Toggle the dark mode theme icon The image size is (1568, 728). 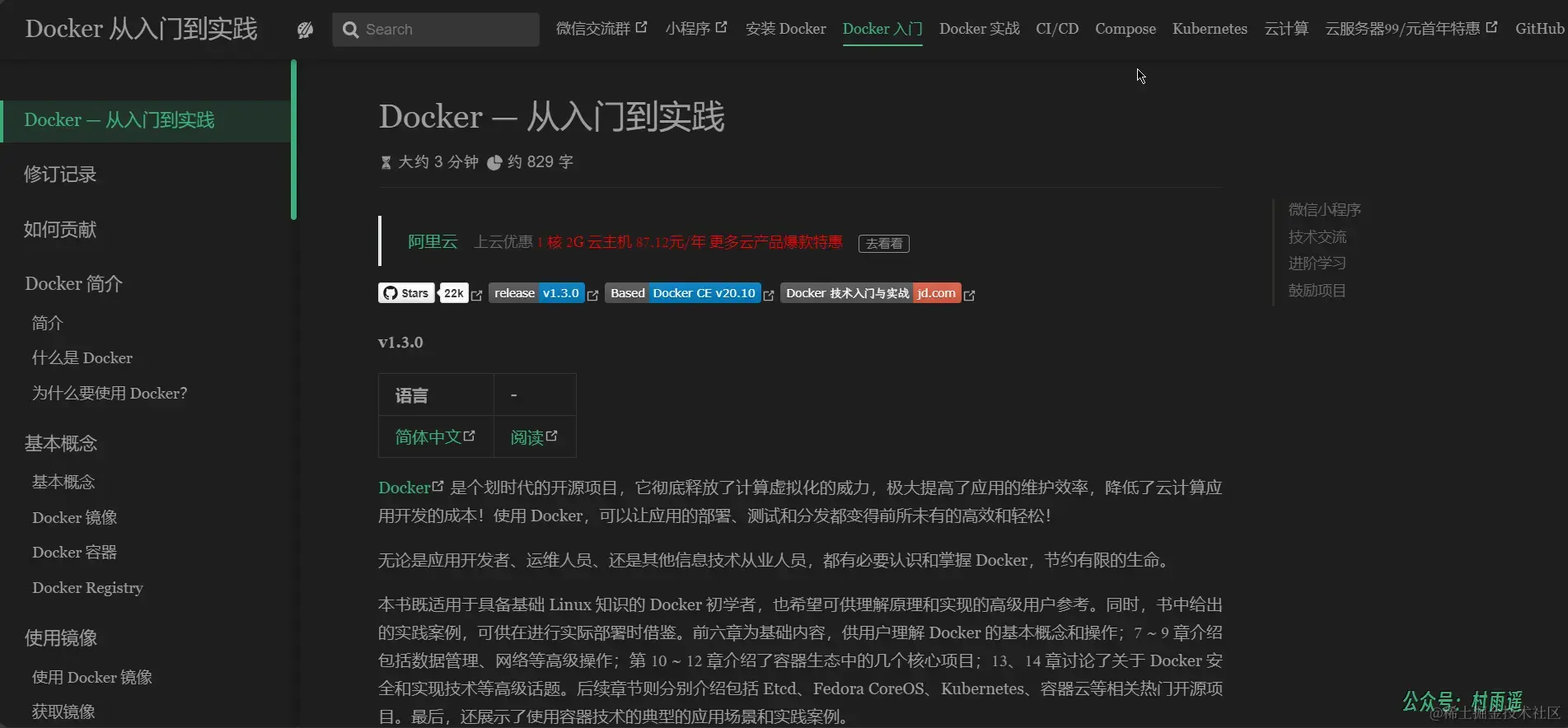click(305, 30)
